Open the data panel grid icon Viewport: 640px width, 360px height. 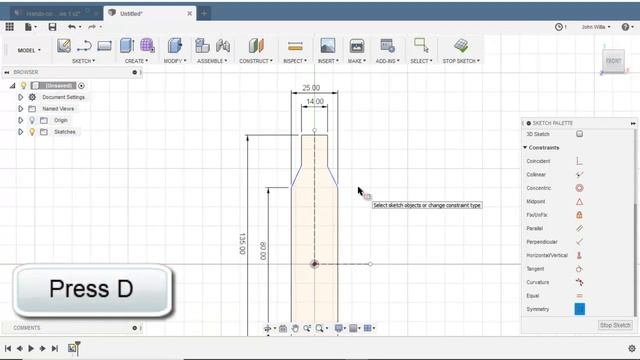coord(9,27)
